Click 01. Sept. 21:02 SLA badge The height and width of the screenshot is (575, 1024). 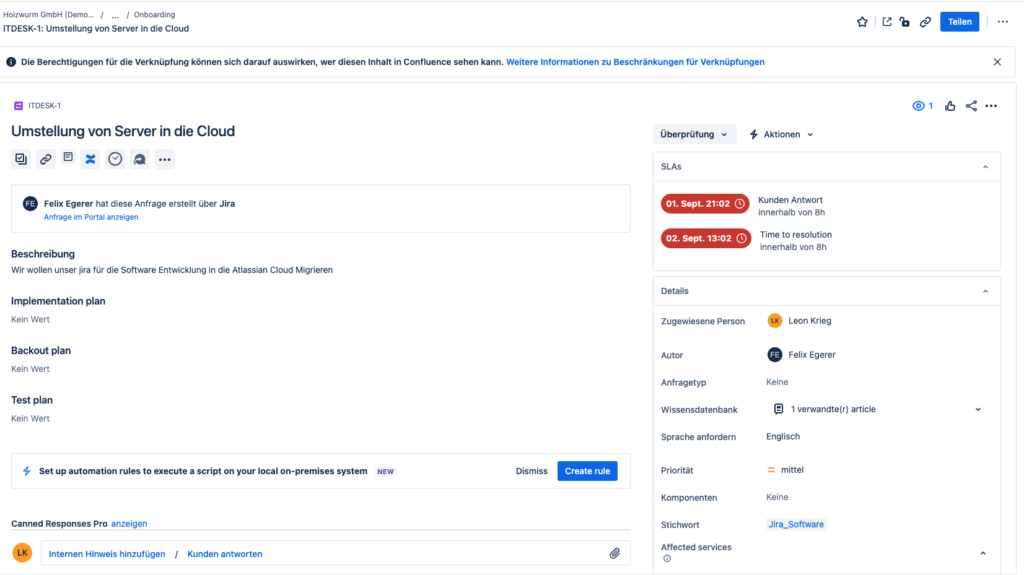tap(705, 203)
